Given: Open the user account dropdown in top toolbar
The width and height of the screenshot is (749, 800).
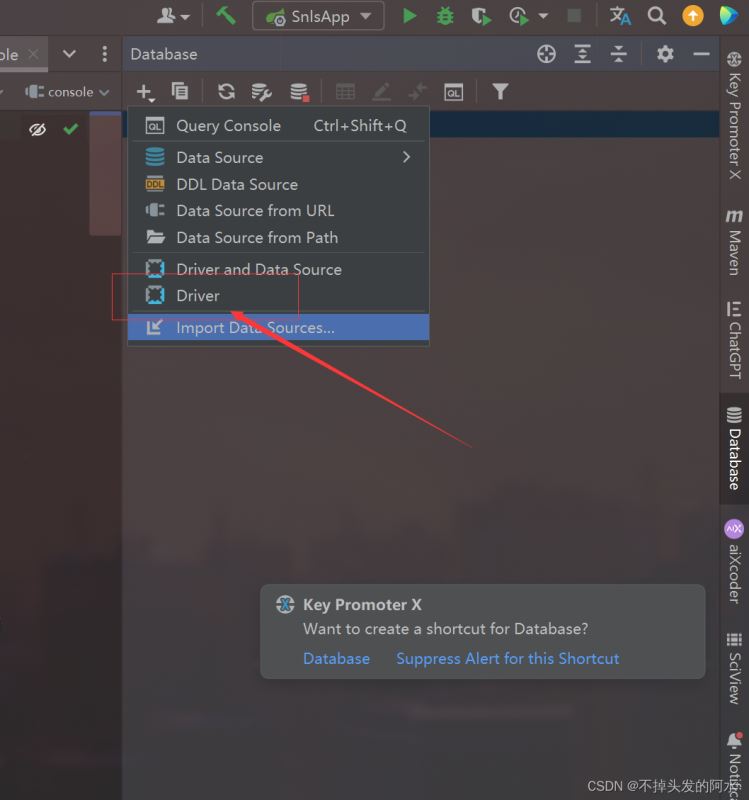Looking at the screenshot, I should (173, 16).
